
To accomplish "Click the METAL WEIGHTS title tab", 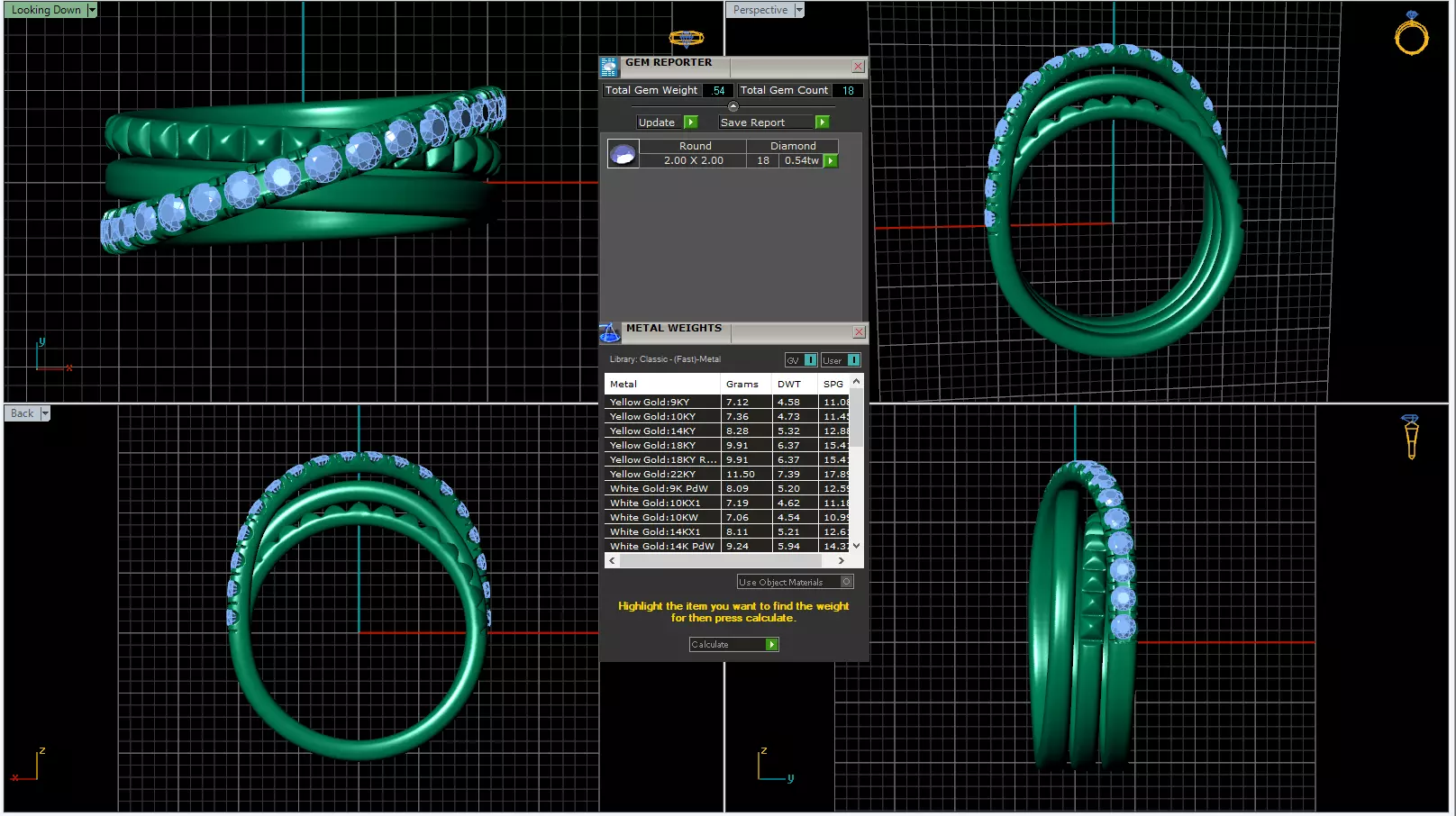I will click(674, 329).
